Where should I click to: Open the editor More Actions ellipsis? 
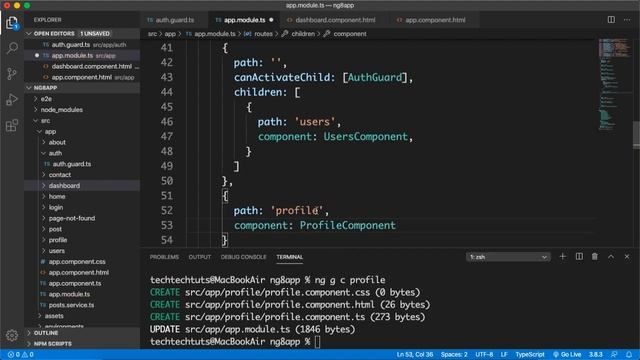click(x=627, y=20)
